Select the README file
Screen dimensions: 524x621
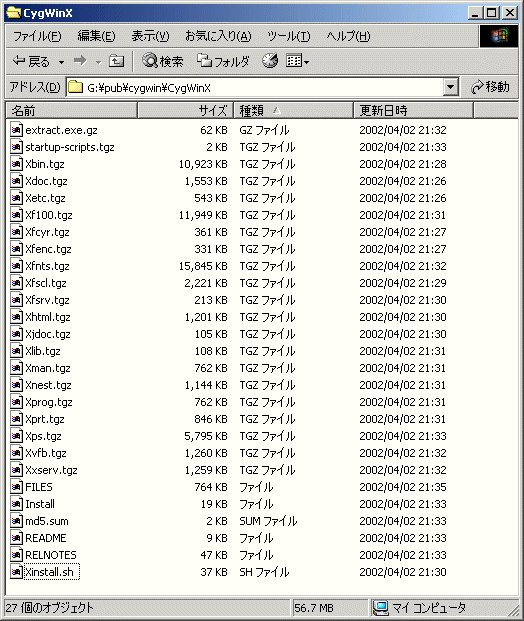46,538
